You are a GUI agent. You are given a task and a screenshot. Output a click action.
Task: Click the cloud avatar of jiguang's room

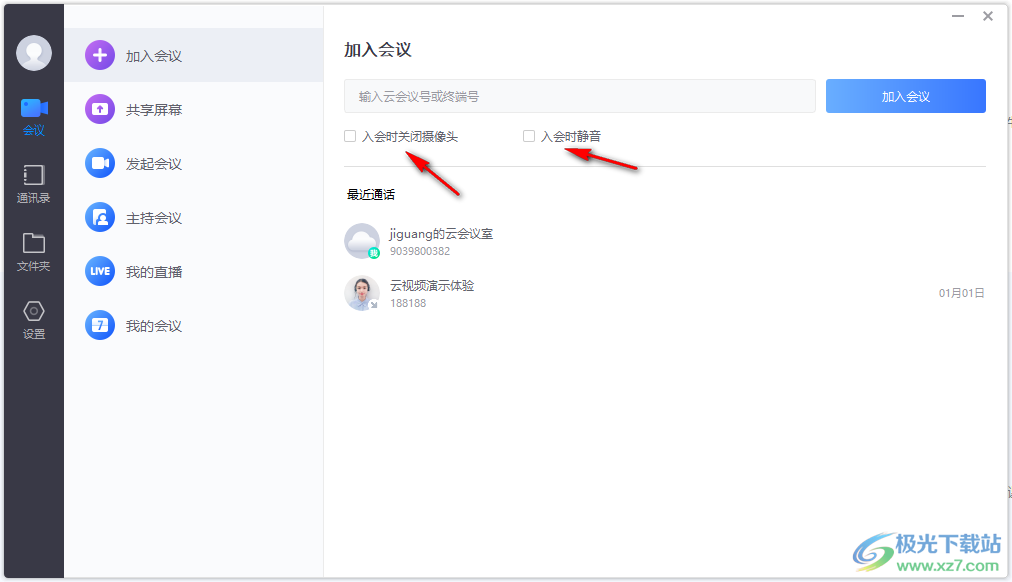[x=362, y=241]
